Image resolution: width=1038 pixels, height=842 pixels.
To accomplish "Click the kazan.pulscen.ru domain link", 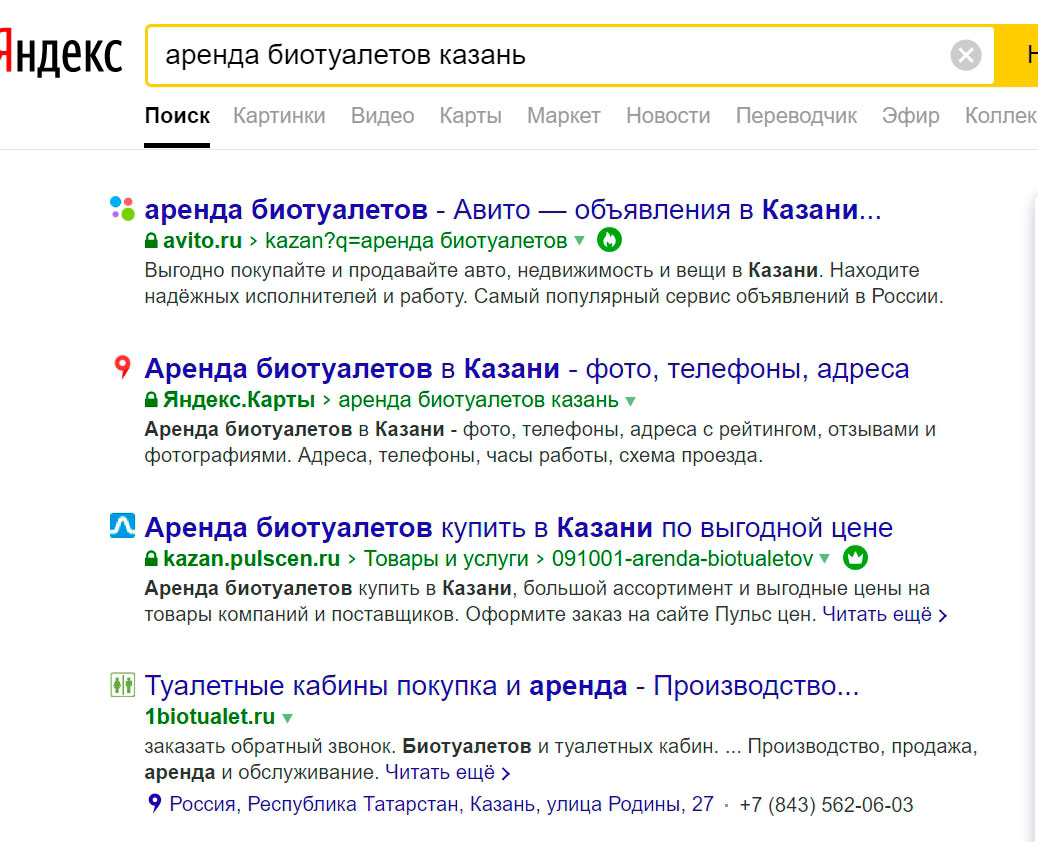I will (x=252, y=559).
